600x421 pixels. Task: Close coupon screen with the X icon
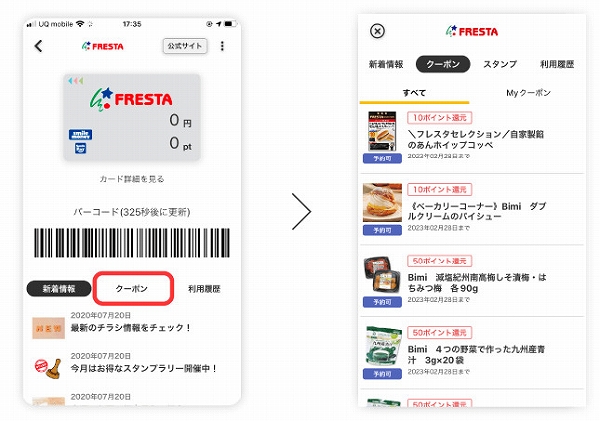coord(377,31)
